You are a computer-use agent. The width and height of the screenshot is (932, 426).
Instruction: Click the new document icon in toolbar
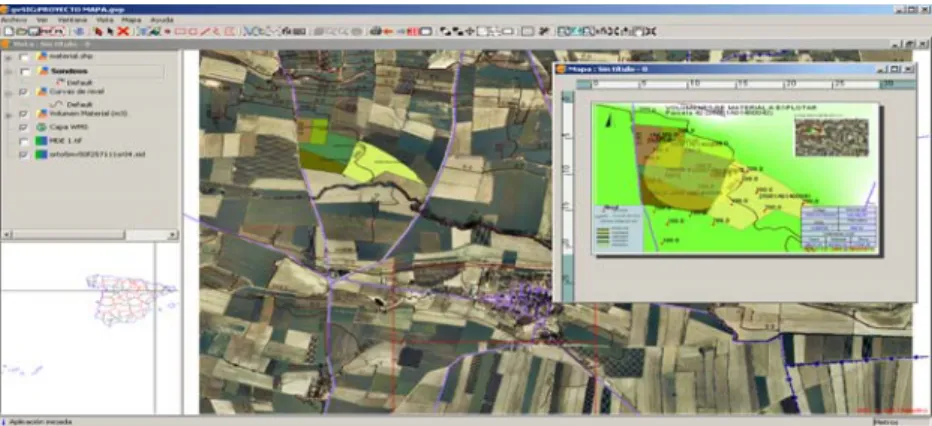(x=8, y=31)
